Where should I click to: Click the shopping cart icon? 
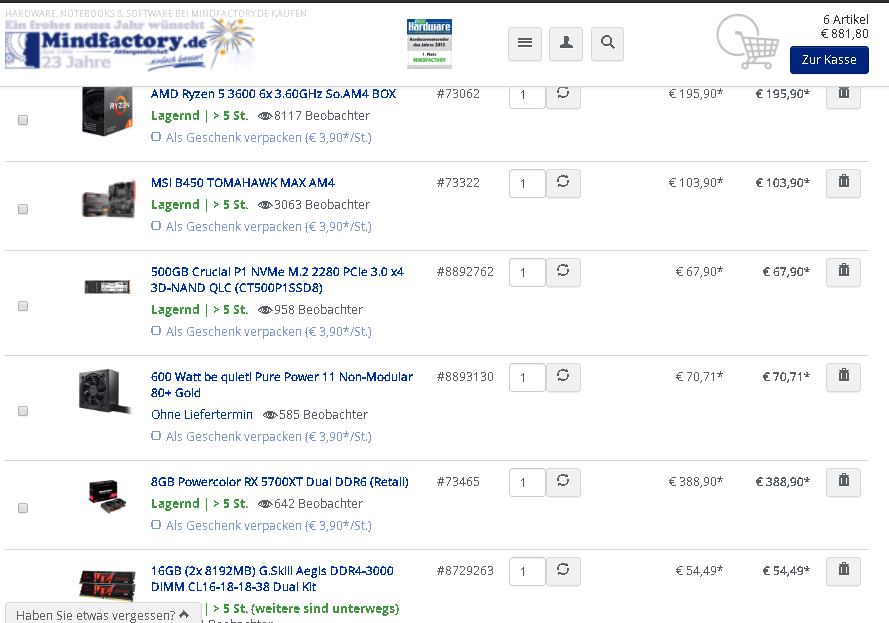tap(748, 41)
